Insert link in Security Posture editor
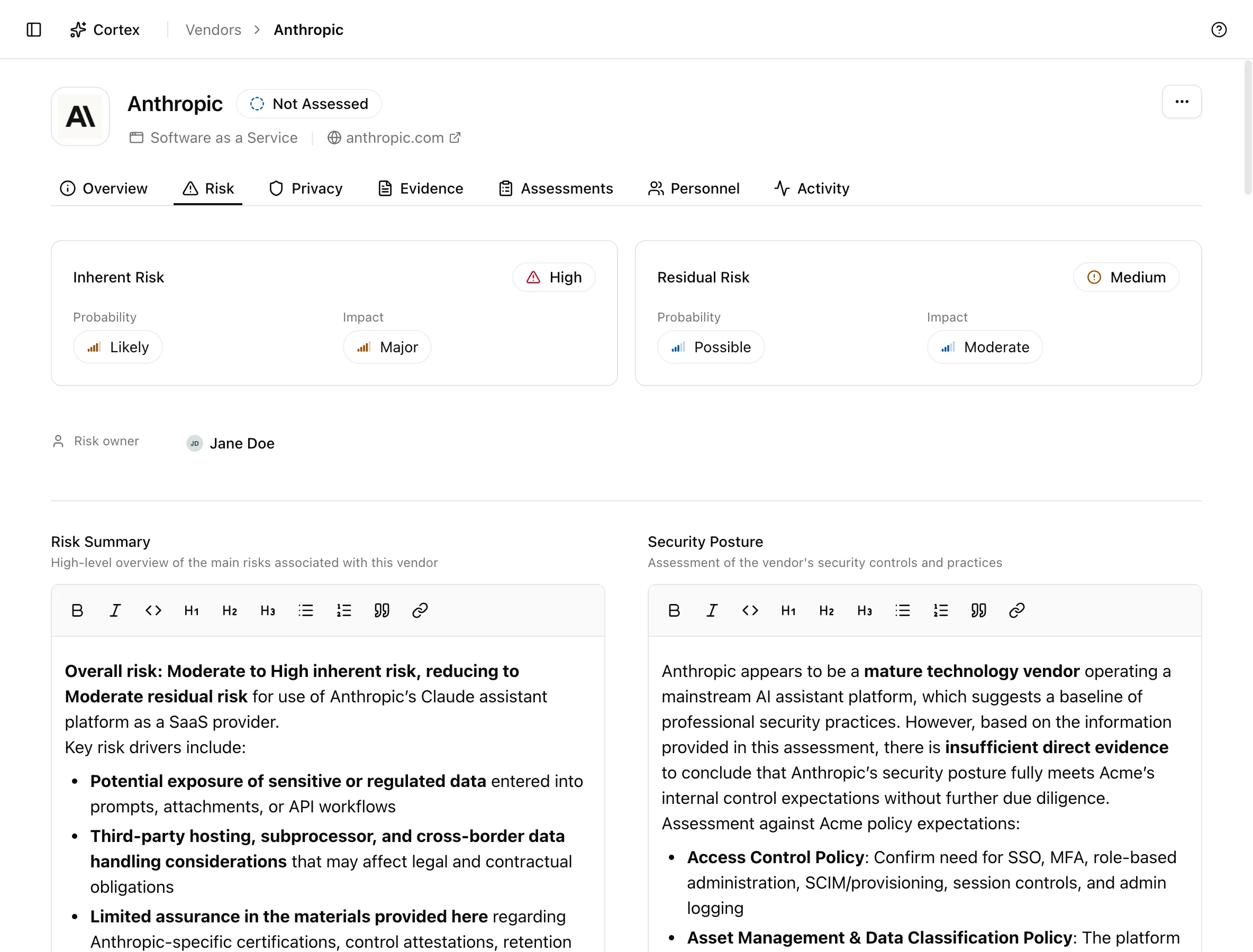 1016,610
